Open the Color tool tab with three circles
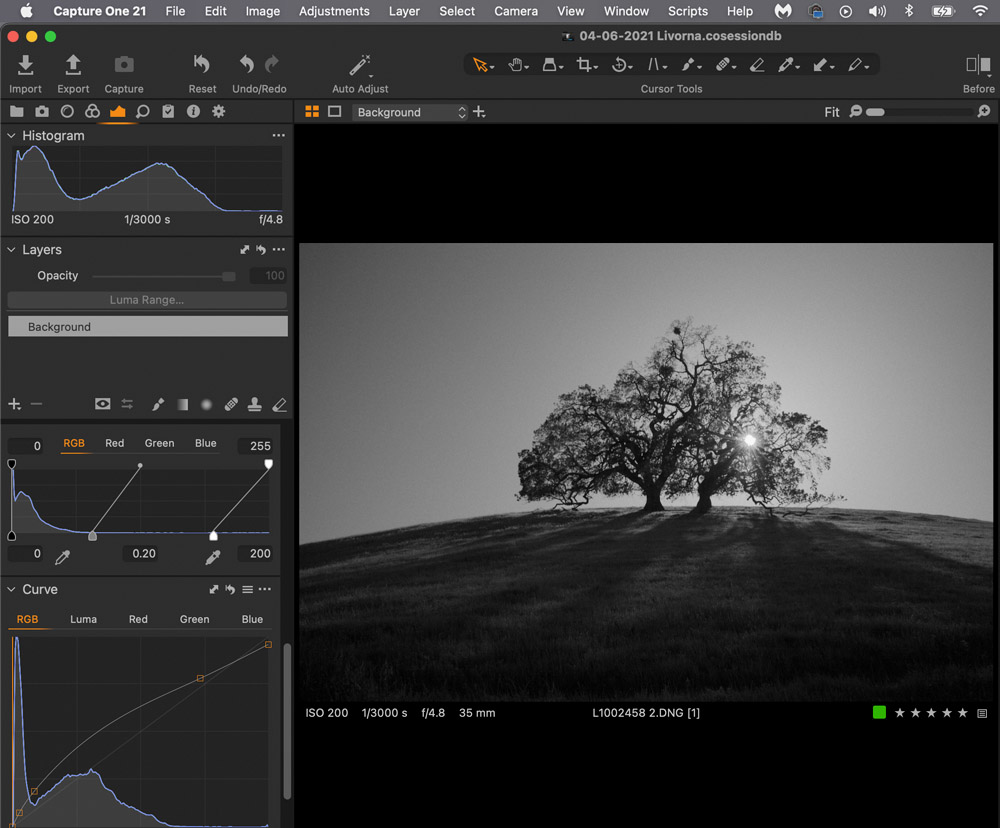The image size is (1000, 828). tap(92, 112)
